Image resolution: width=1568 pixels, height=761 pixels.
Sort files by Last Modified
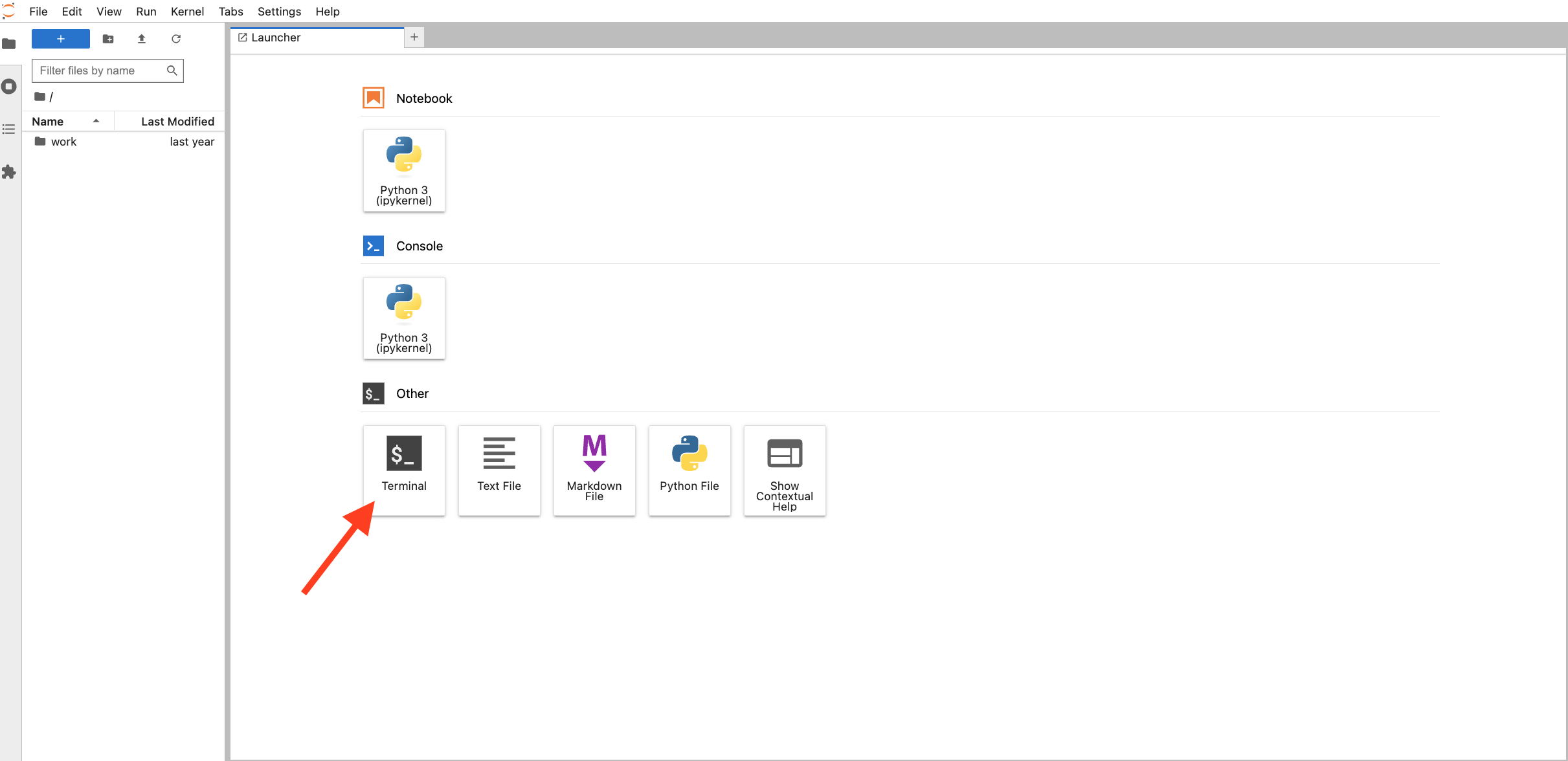pos(177,121)
